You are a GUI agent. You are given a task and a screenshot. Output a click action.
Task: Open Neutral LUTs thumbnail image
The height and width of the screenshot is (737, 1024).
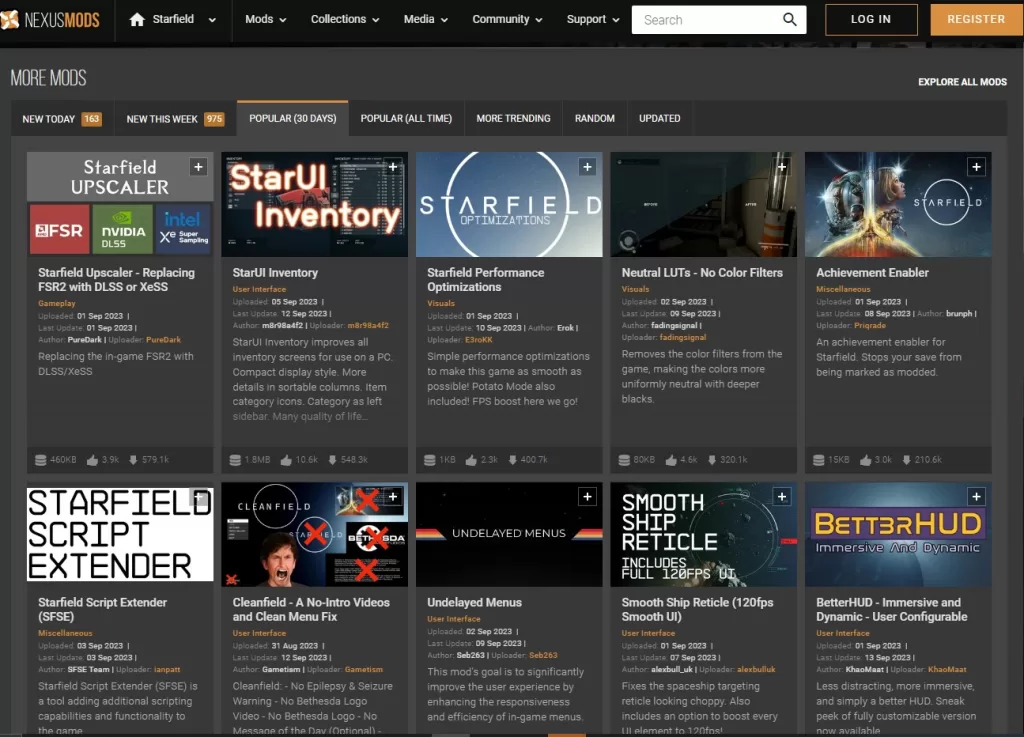703,204
